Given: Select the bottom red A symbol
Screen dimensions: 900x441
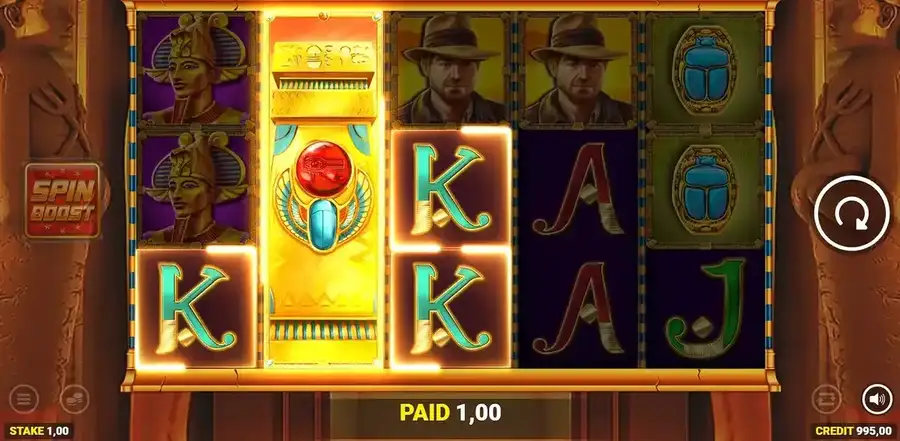Looking at the screenshot, I should (x=577, y=309).
